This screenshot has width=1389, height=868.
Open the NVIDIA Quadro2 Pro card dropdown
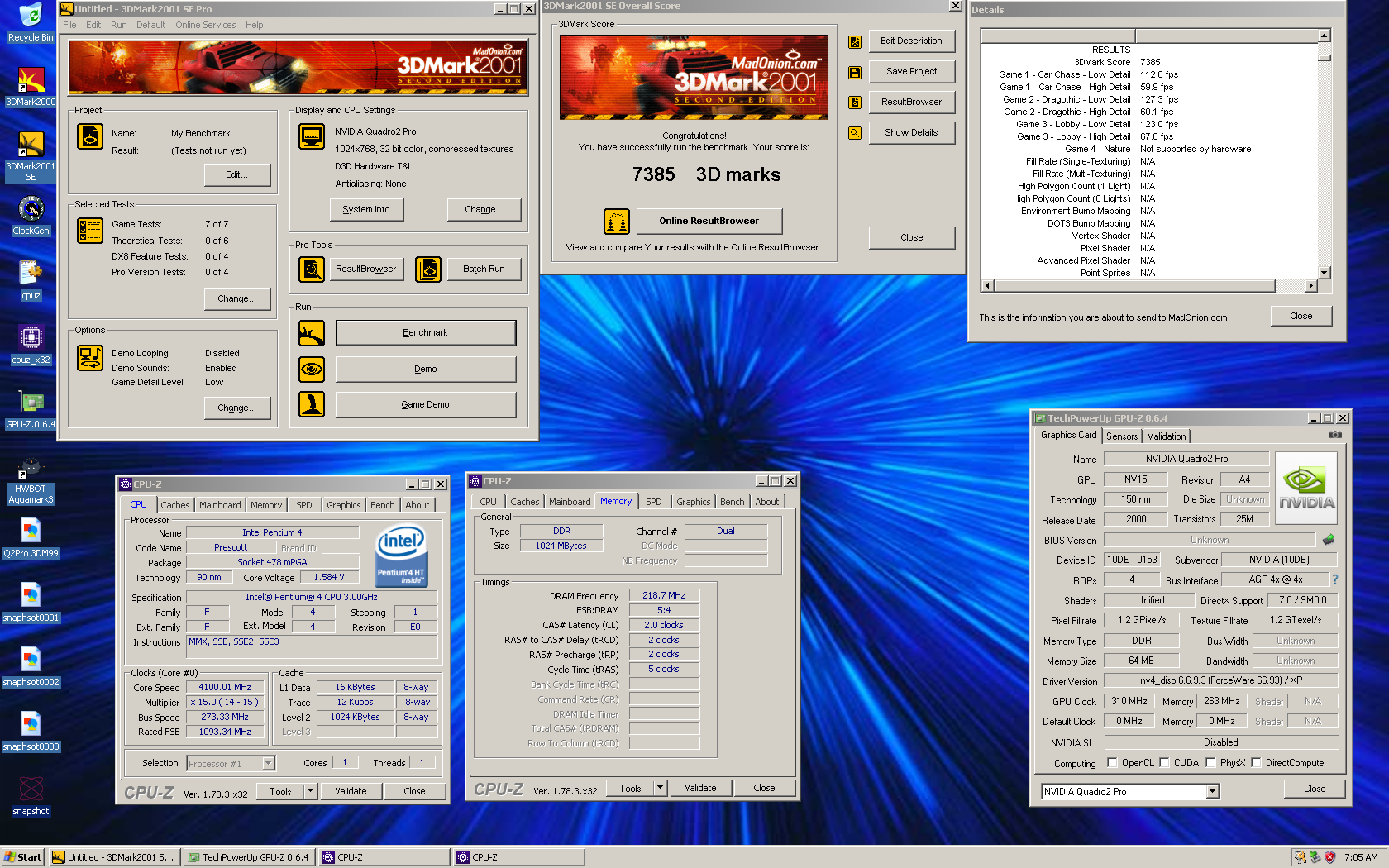[x=1212, y=792]
